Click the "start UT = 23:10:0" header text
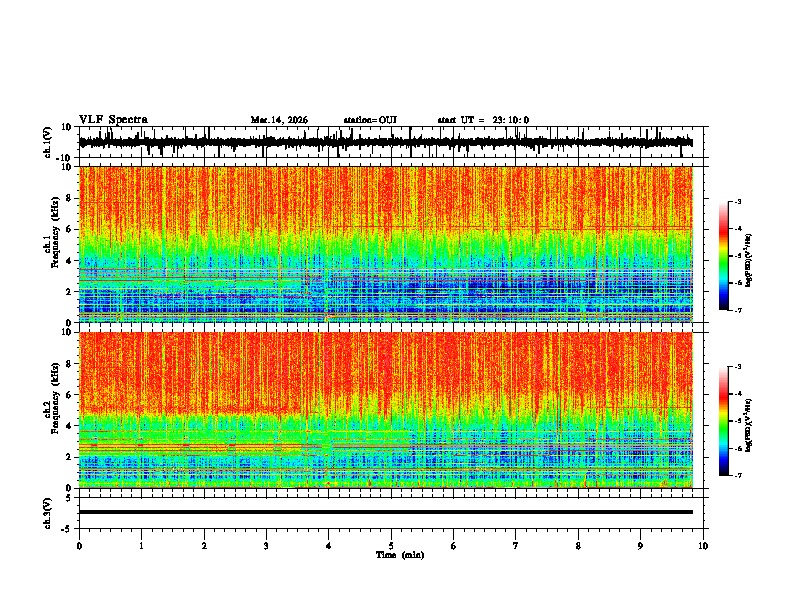792x612 pixels. pyautogui.click(x=483, y=120)
